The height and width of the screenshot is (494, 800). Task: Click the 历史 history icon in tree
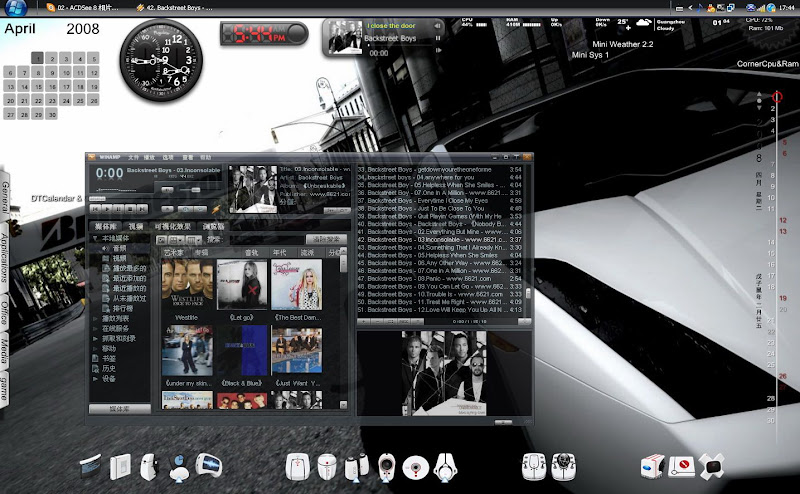tap(95, 368)
